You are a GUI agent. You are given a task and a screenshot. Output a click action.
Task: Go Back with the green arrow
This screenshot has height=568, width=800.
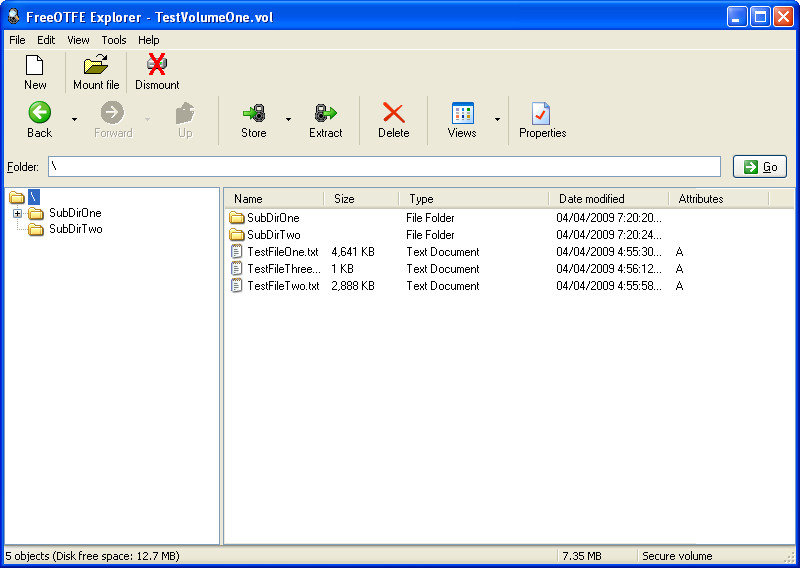pos(39,112)
